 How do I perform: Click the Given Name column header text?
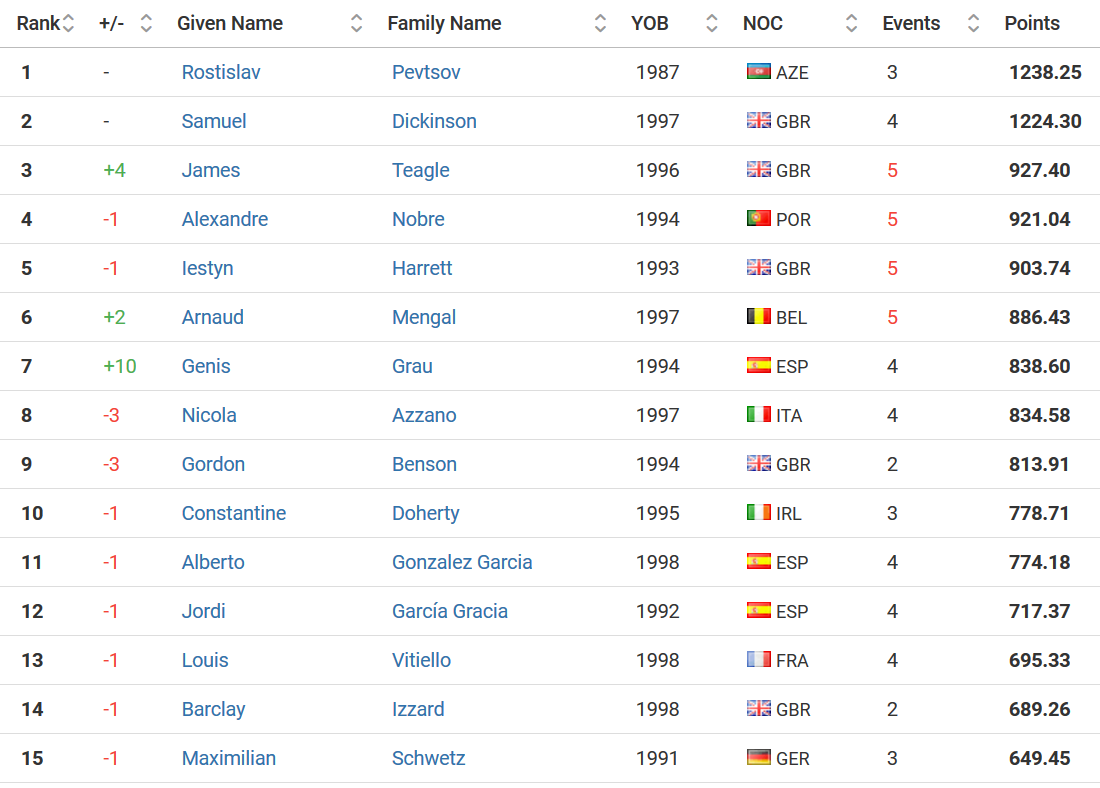pyautogui.click(x=230, y=23)
